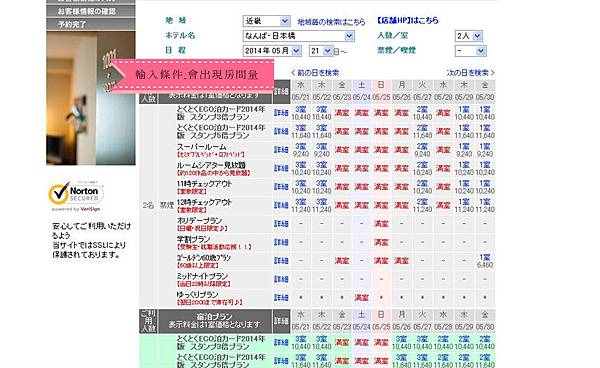The image size is (600, 368).
Task: Open 詳細 for ゴールデン60歳プラン
Action: [281, 261]
